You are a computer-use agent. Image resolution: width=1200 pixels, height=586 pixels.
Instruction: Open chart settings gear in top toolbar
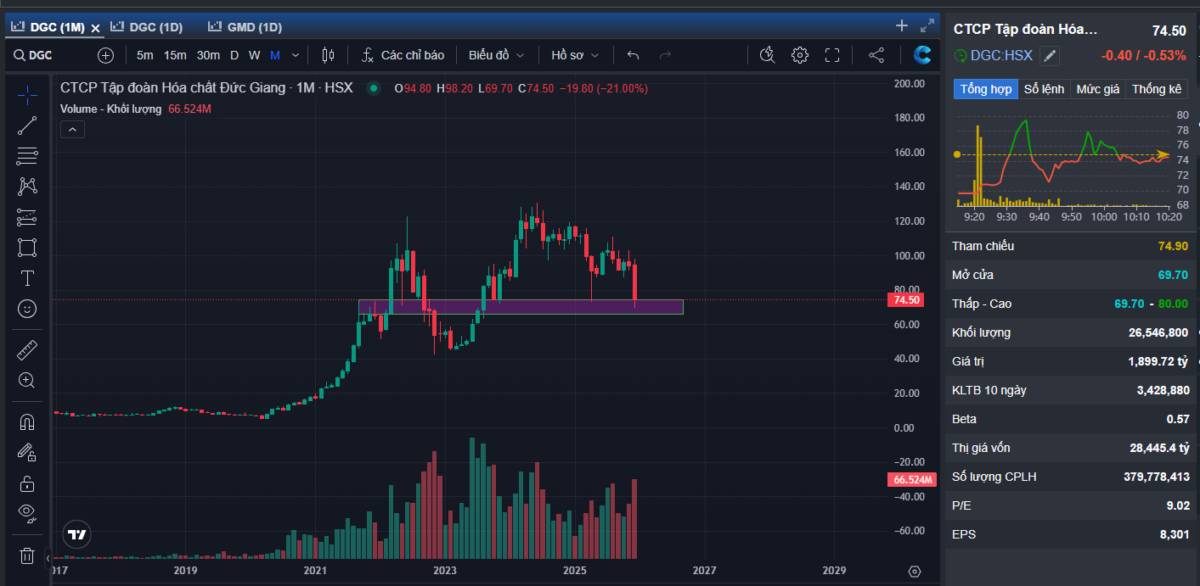click(x=800, y=55)
